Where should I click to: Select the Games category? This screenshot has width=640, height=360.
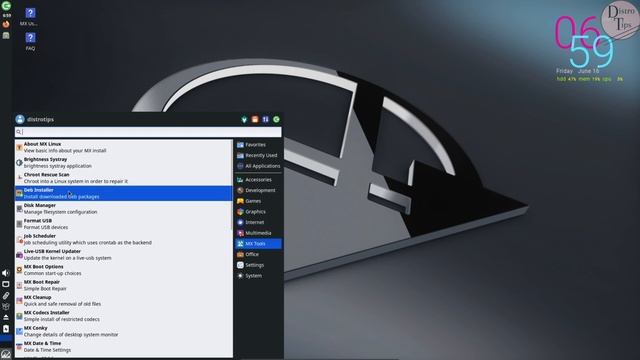[x=258, y=201]
